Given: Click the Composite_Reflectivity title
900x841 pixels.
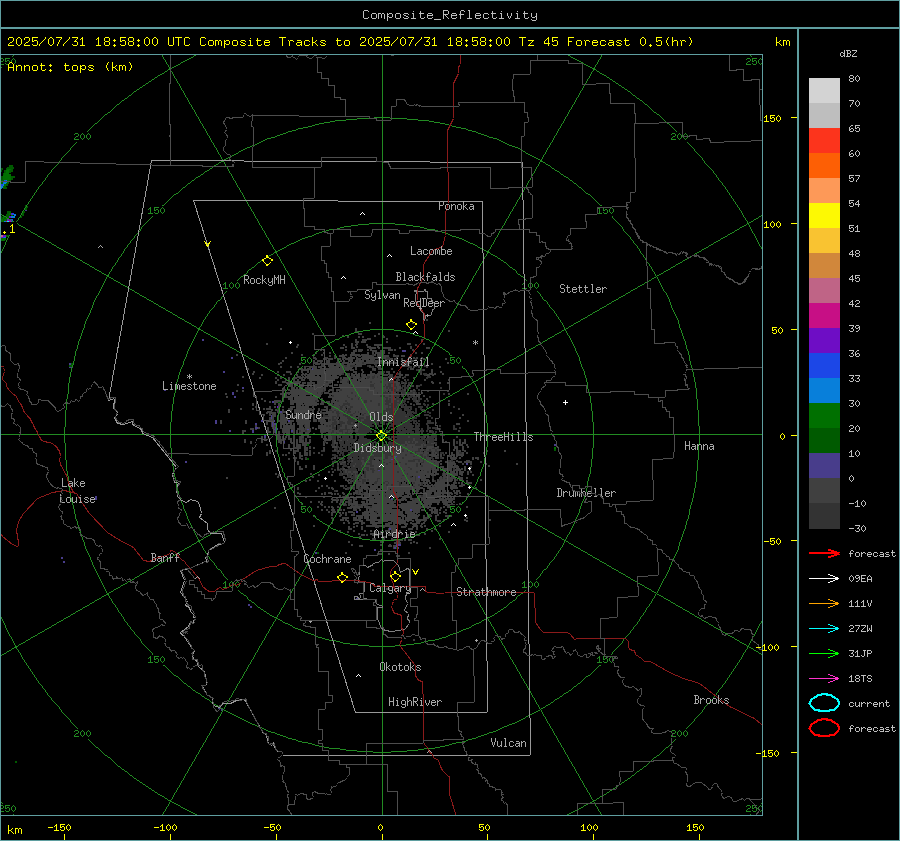Looking at the screenshot, I should (450, 15).
